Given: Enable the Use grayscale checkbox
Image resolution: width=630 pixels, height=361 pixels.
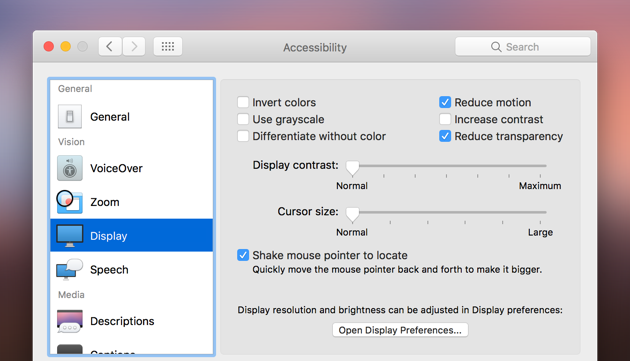Looking at the screenshot, I should pos(243,119).
